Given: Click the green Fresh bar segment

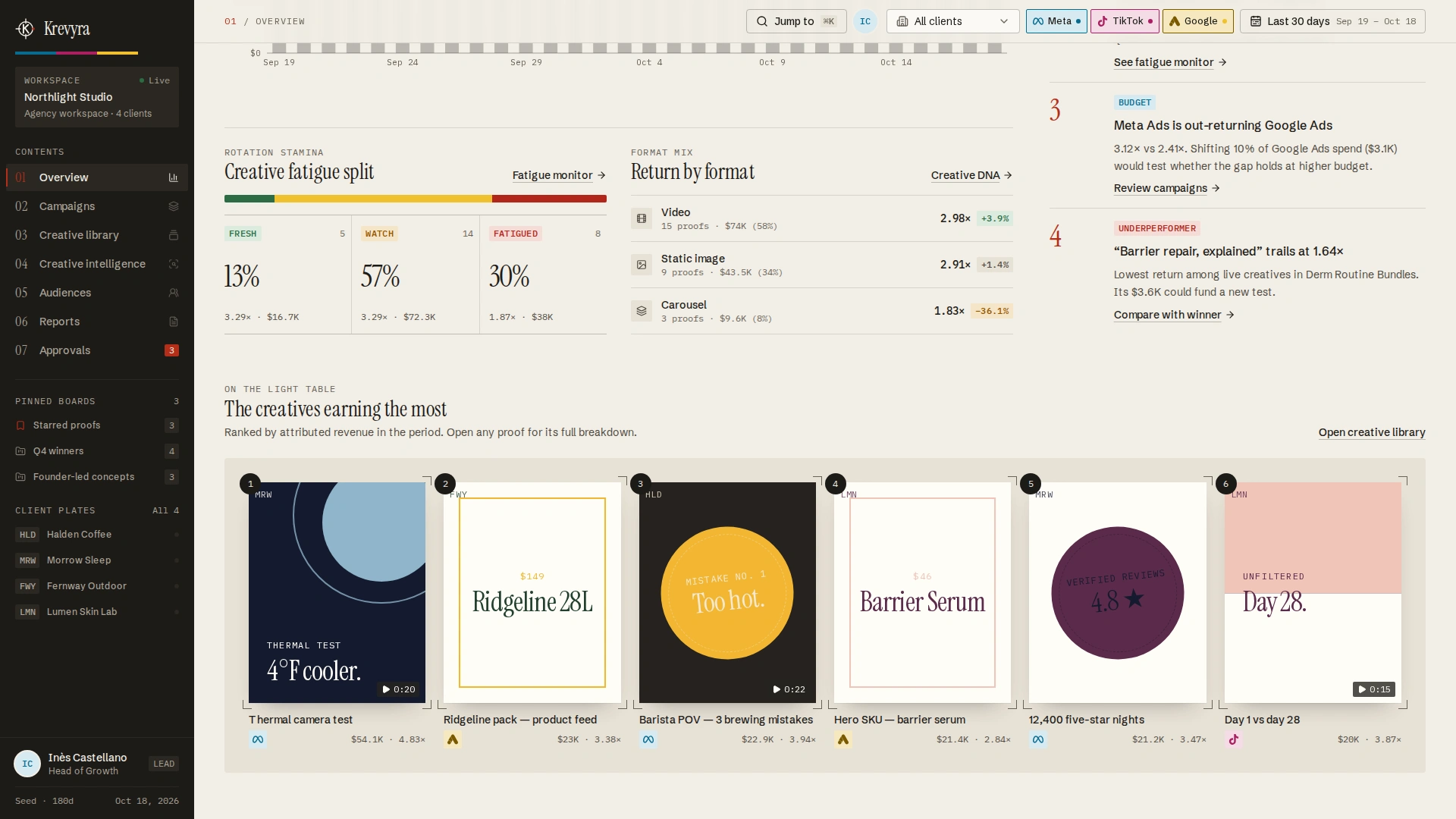Looking at the screenshot, I should click(x=249, y=199).
